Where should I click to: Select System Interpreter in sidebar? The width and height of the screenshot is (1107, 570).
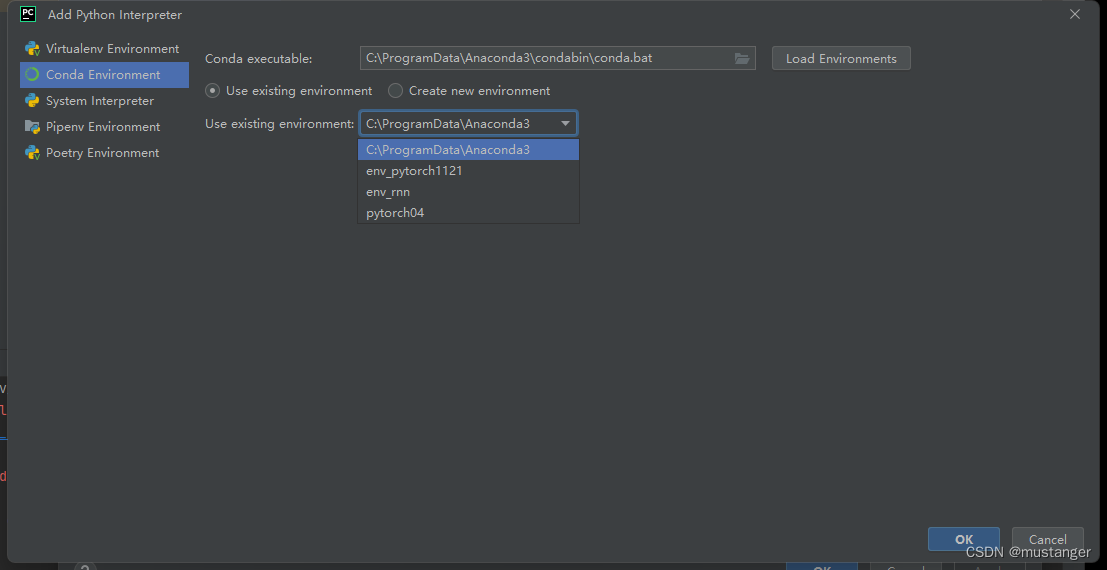(x=104, y=101)
